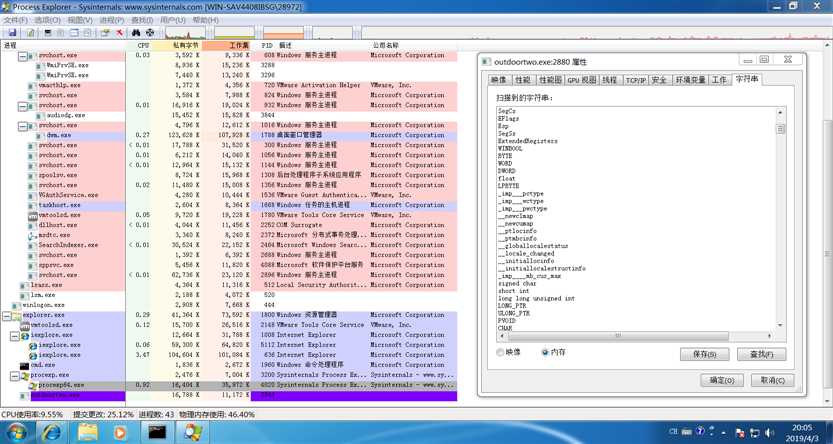Select the __initiallocalestructinfo string

point(542,269)
